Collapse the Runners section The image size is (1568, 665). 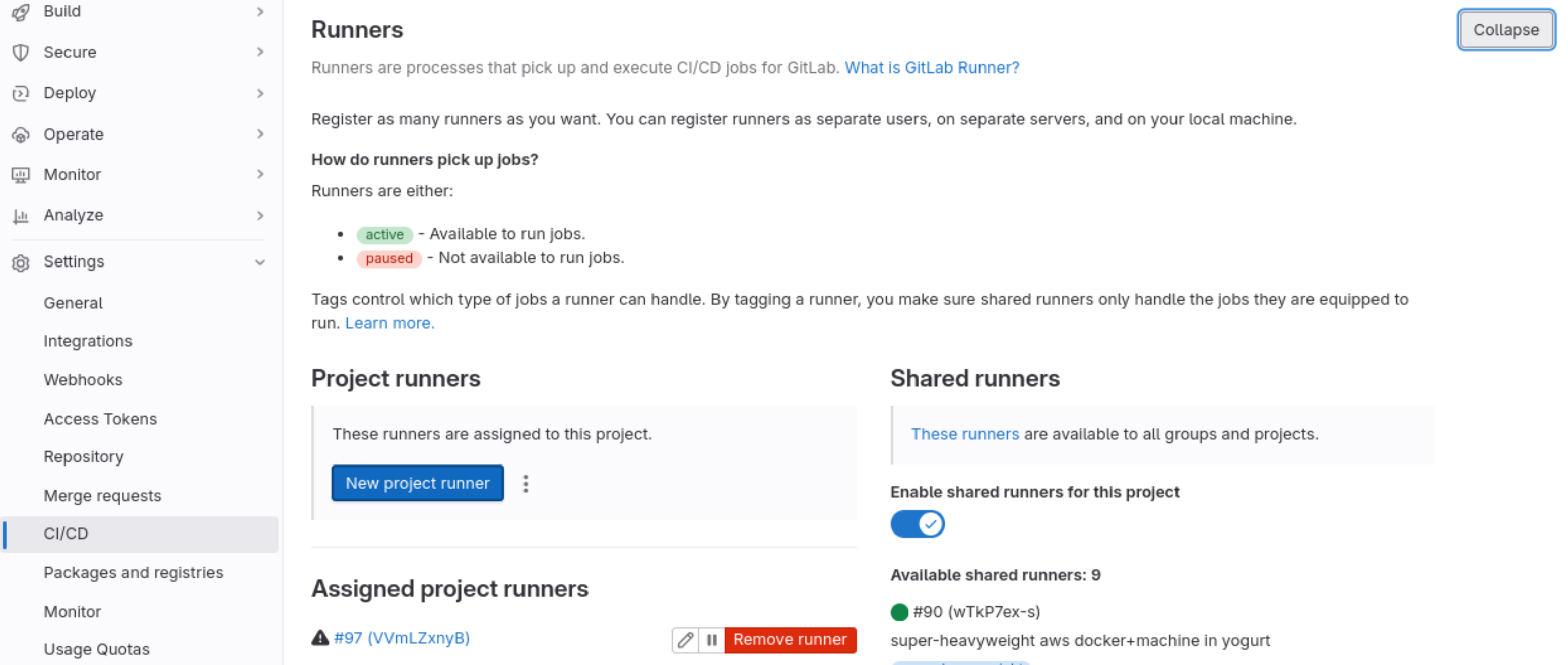click(x=1506, y=30)
